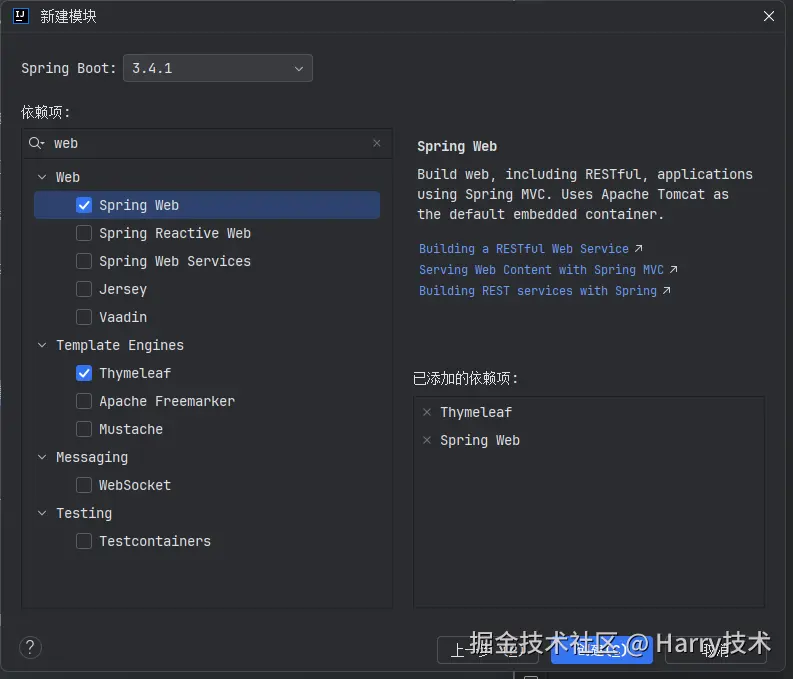
Task: Select the Spring Web row label
Action: (139, 205)
